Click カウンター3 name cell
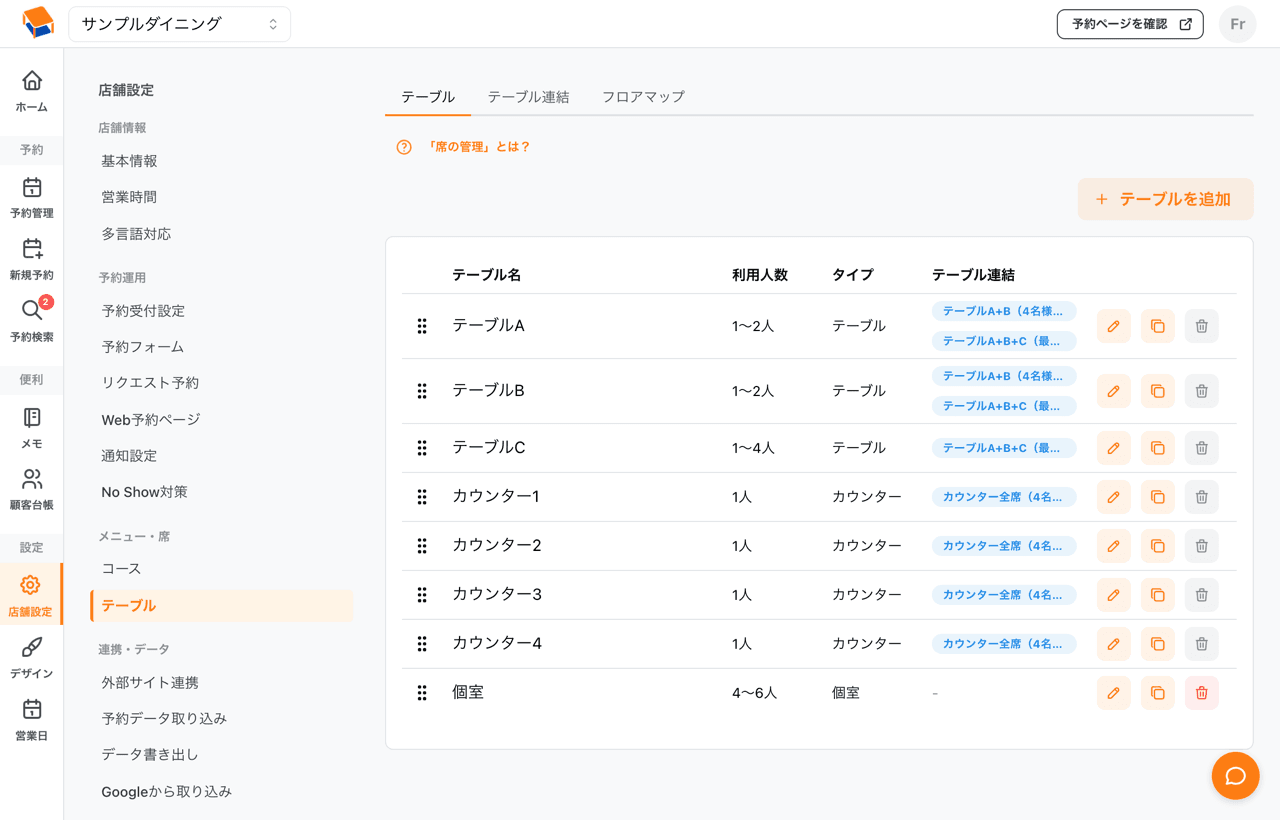The width and height of the screenshot is (1280, 820). (497, 595)
